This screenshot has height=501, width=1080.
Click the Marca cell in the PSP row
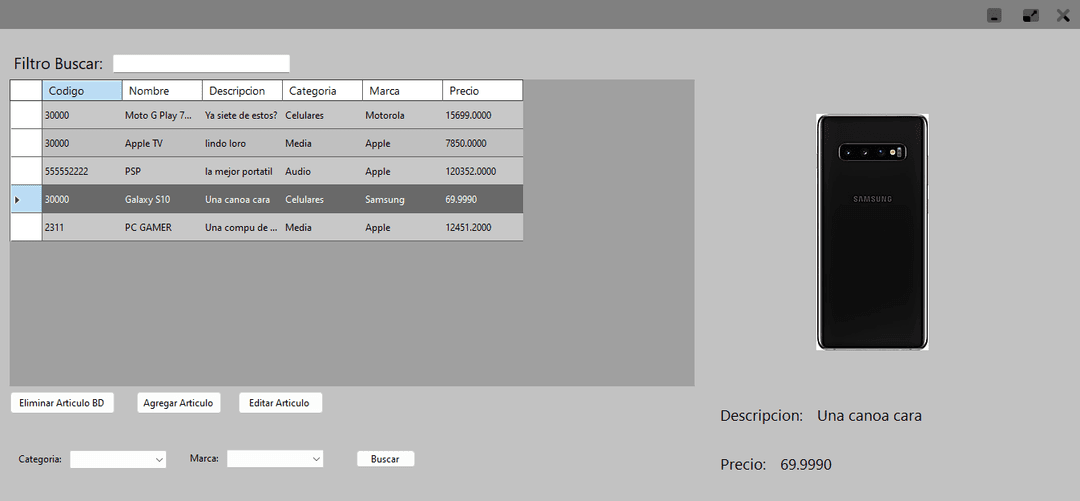402,172
